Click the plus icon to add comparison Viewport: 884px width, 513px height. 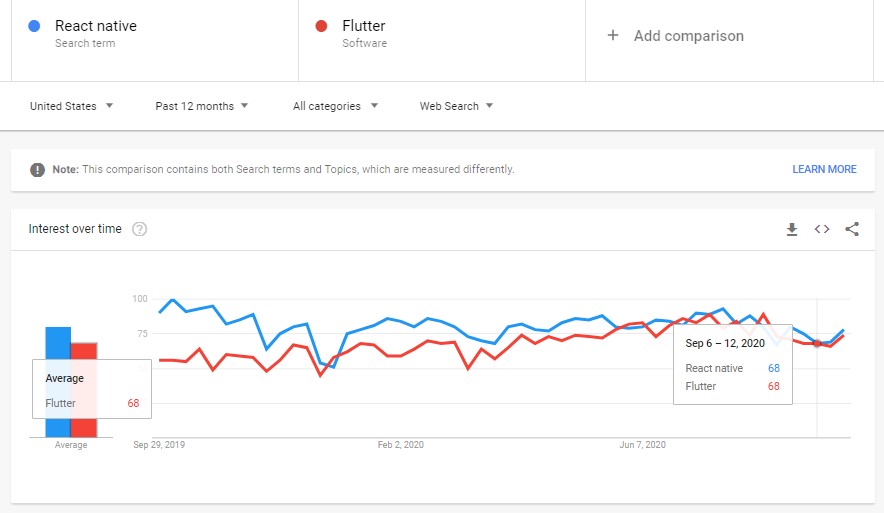click(x=613, y=36)
